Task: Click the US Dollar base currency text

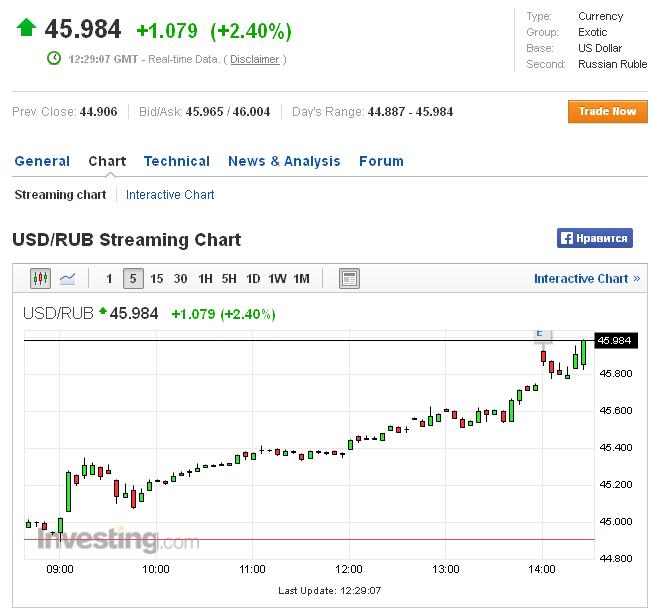Action: click(x=600, y=48)
